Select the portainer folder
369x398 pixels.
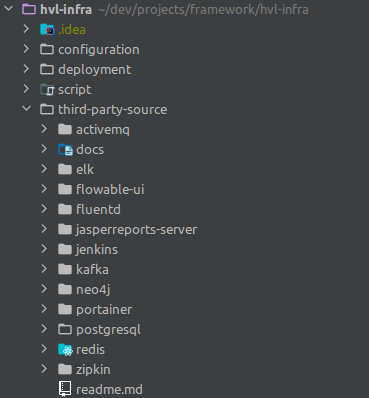[104, 310]
